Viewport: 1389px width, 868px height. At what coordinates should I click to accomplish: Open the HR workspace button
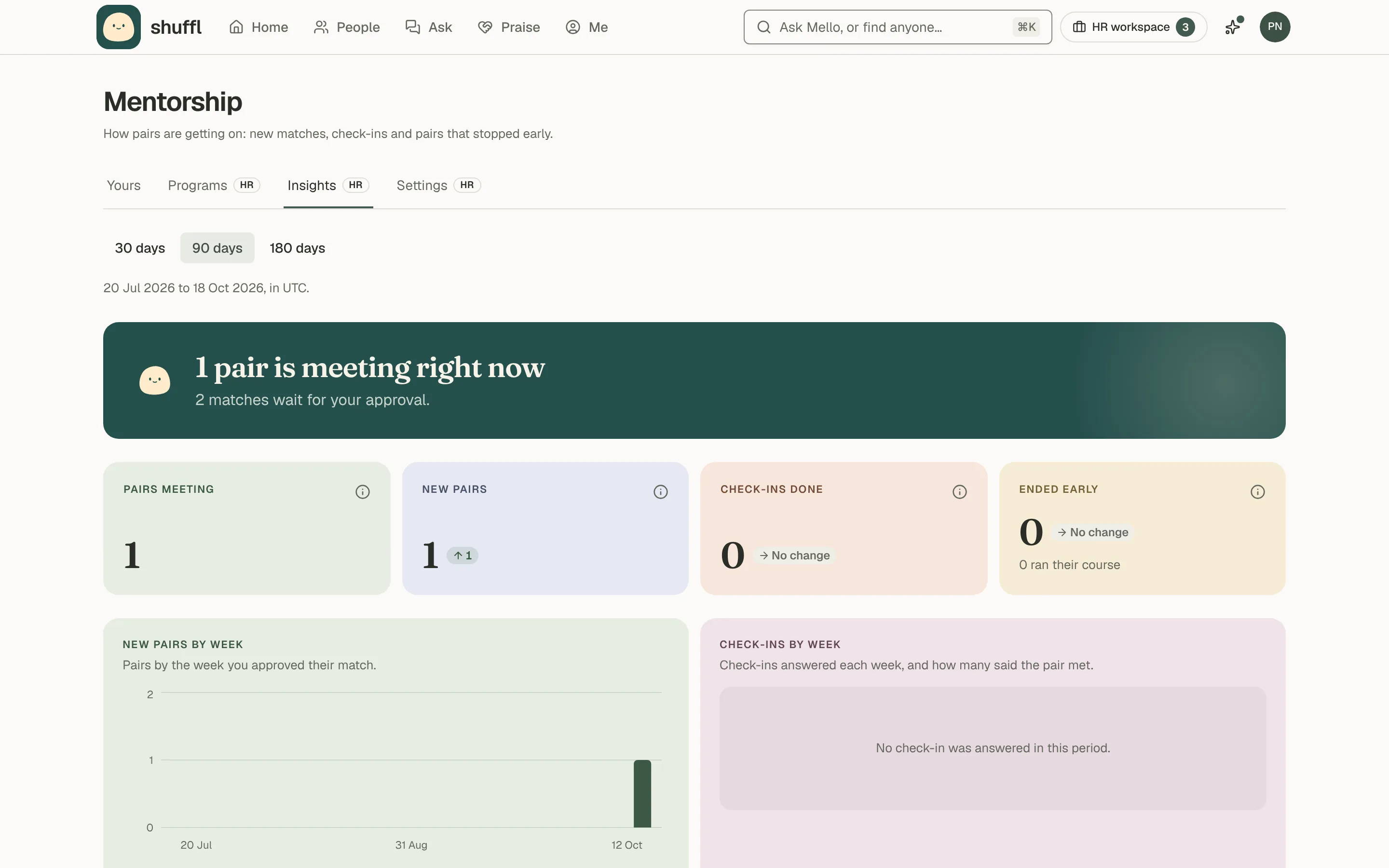coord(1133,27)
